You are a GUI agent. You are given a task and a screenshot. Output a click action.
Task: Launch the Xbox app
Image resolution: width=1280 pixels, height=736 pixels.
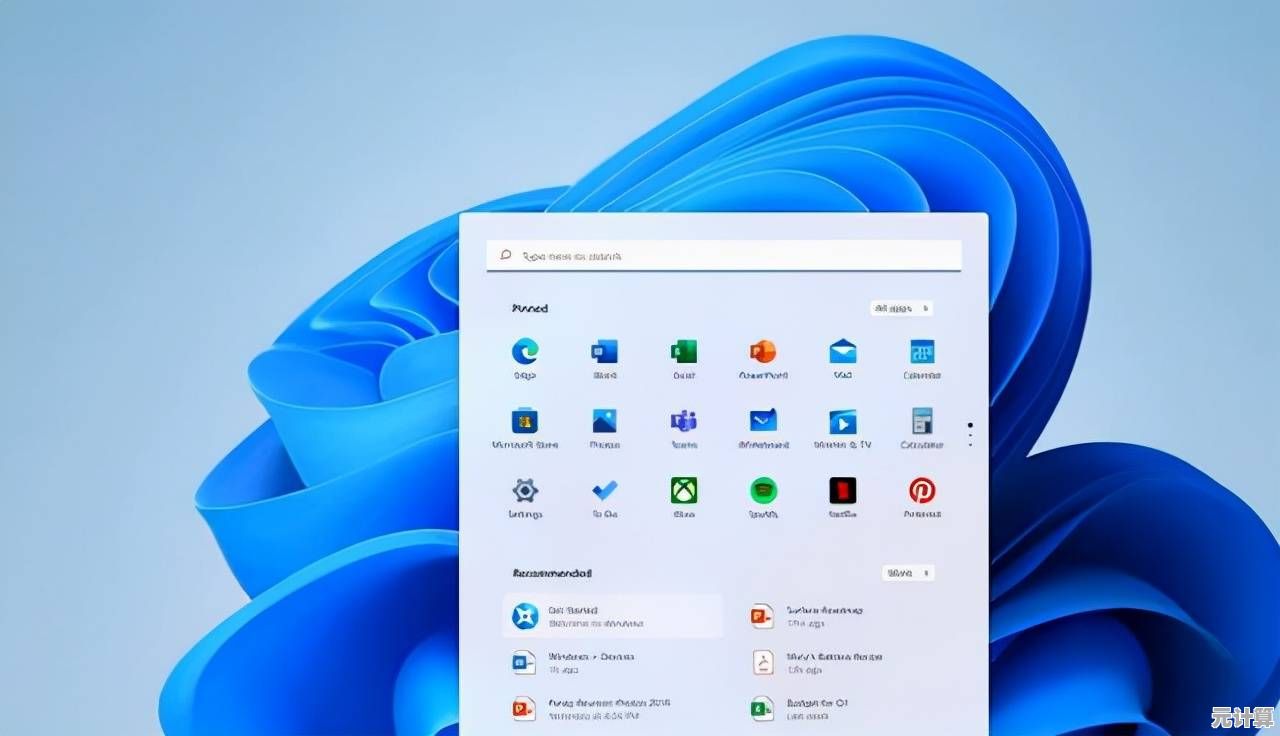tap(684, 490)
